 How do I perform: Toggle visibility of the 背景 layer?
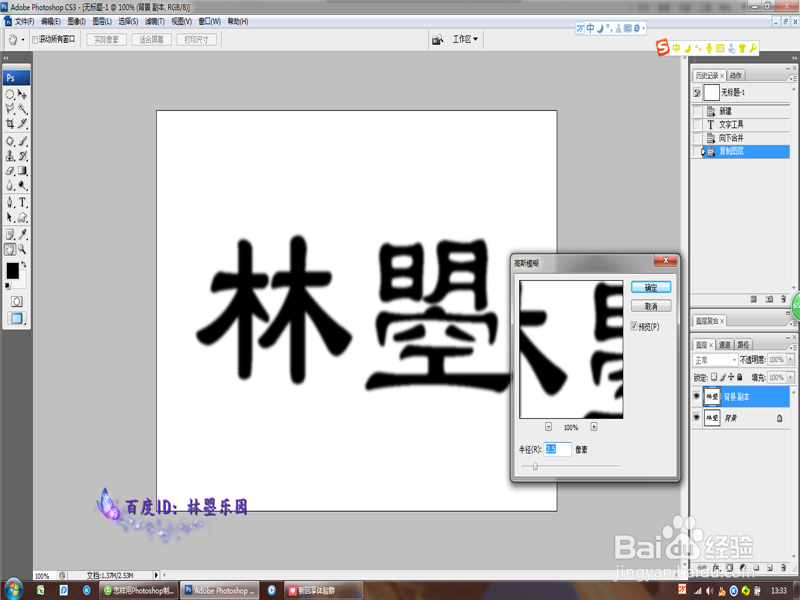point(697,416)
